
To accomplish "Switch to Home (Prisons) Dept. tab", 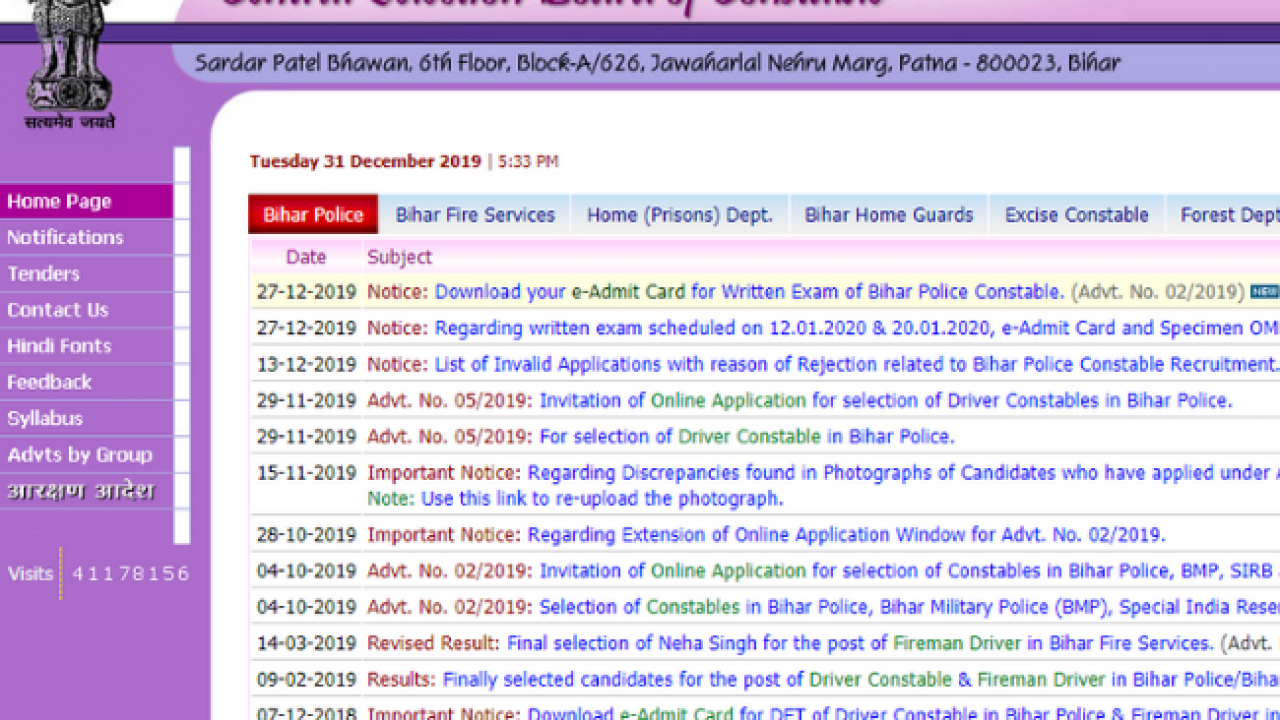I will 679,215.
